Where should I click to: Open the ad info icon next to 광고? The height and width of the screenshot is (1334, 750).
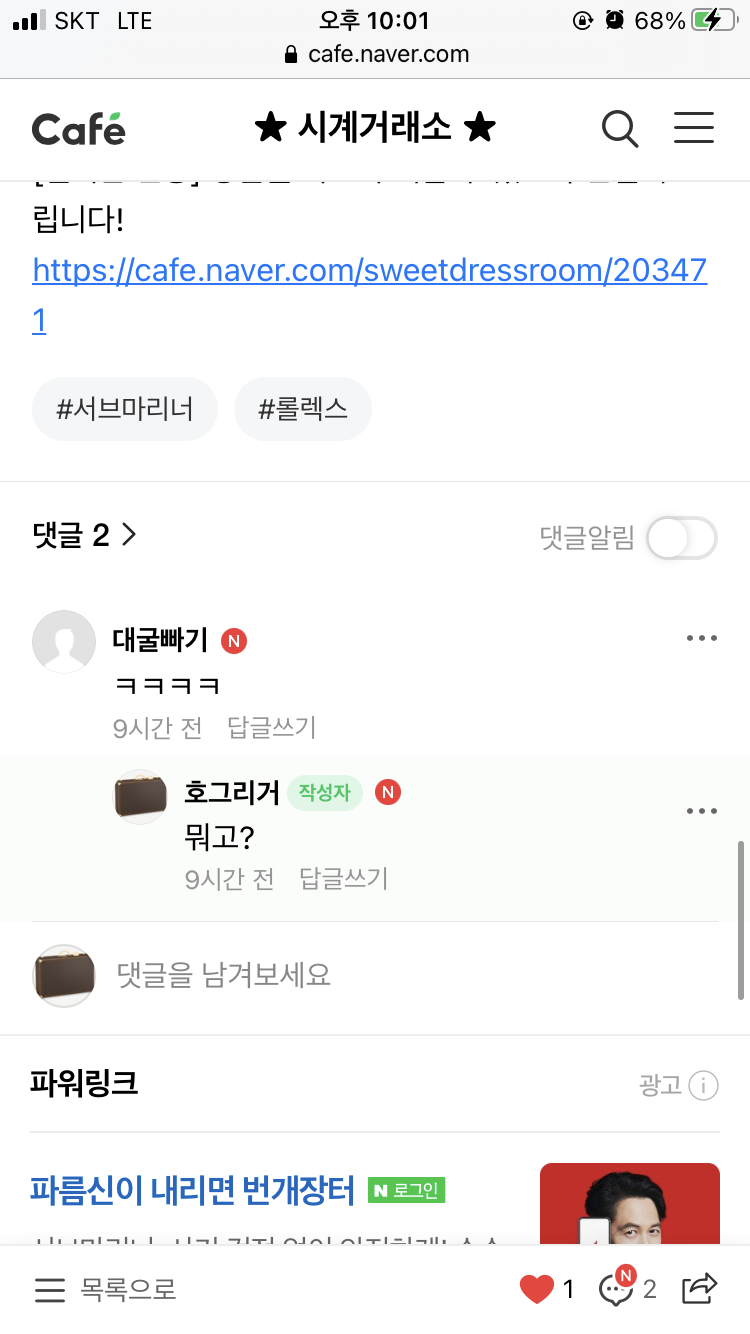(703, 1085)
